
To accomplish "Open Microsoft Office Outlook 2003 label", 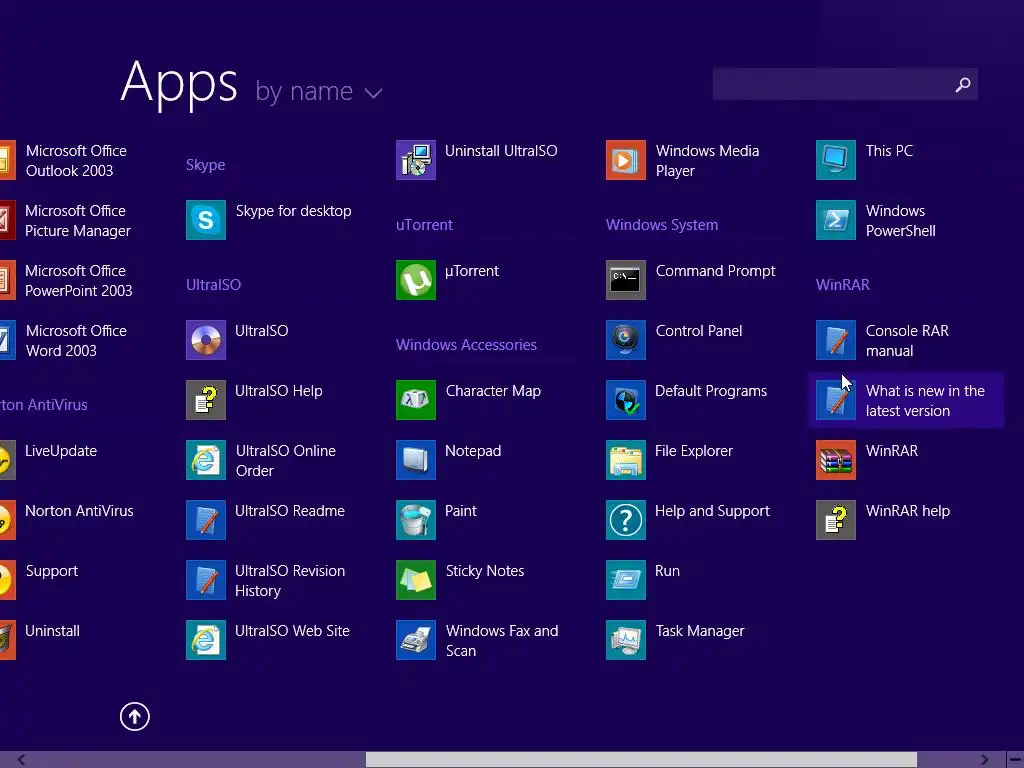I will [x=76, y=161].
